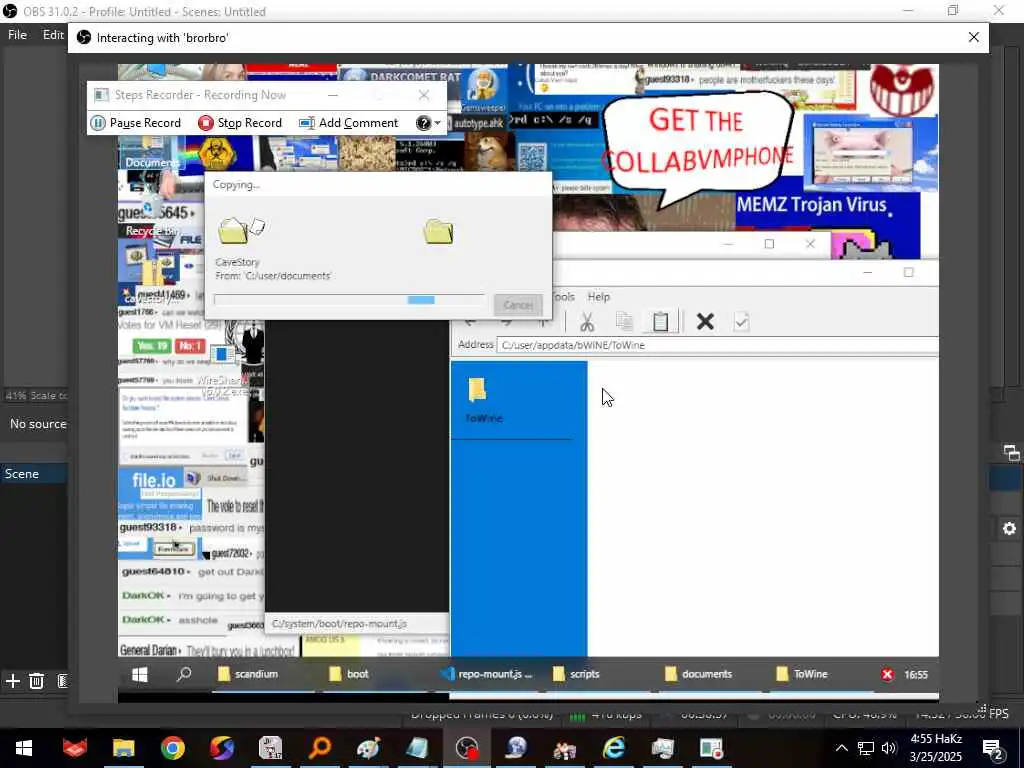
Task: Switch to documents folder in VM taskbar
Action: (699, 674)
